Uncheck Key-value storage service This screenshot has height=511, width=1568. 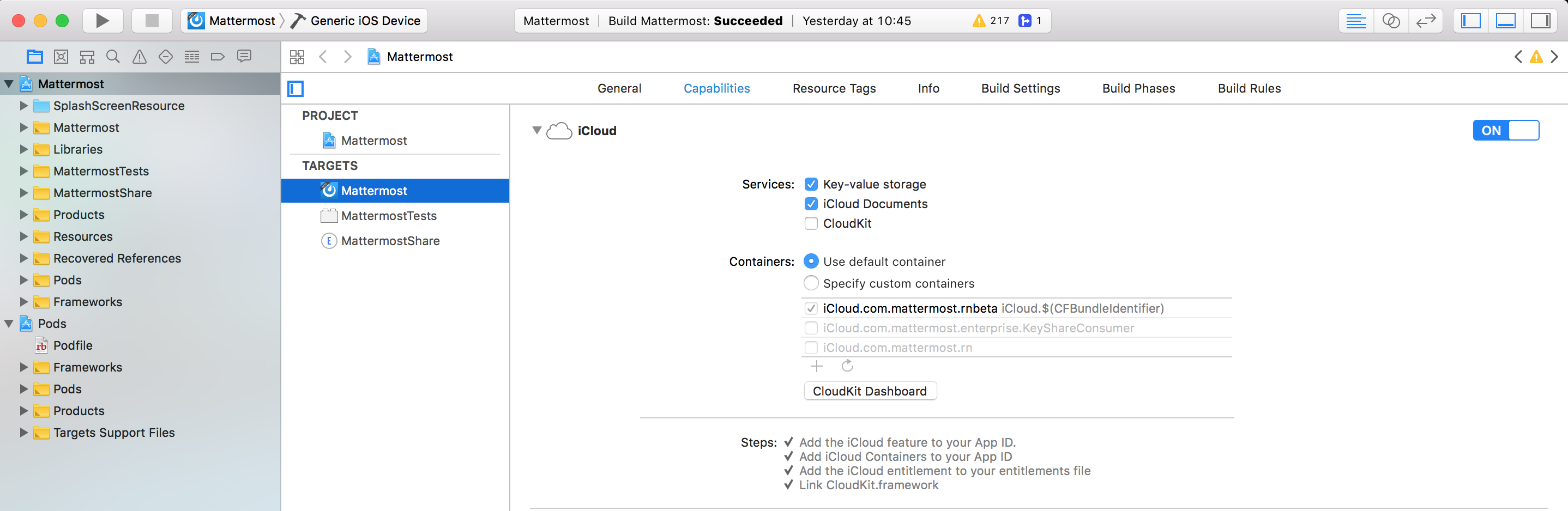pyautogui.click(x=811, y=184)
